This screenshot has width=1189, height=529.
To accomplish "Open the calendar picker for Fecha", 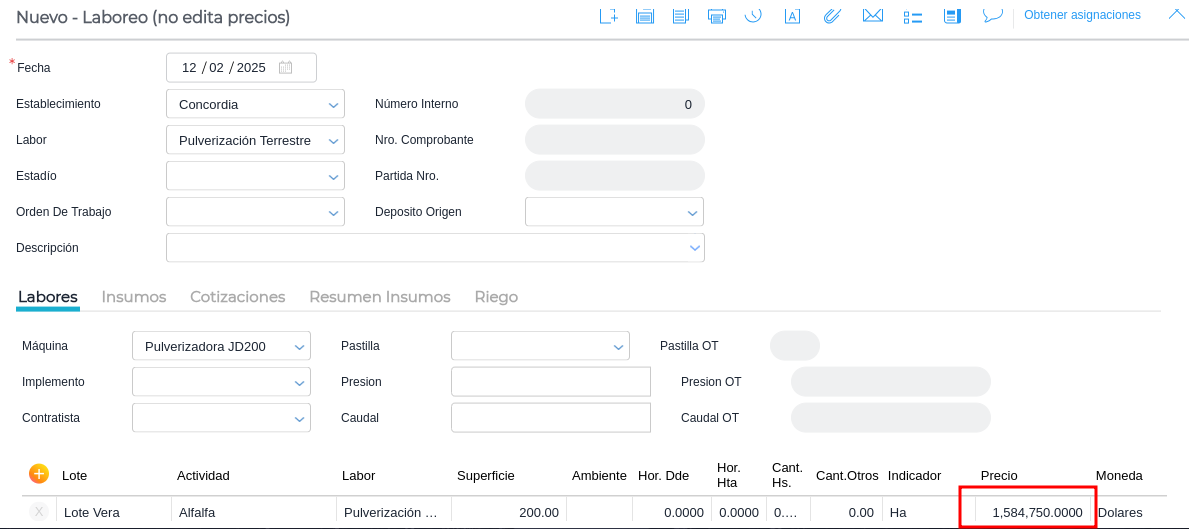I will 286,68.
